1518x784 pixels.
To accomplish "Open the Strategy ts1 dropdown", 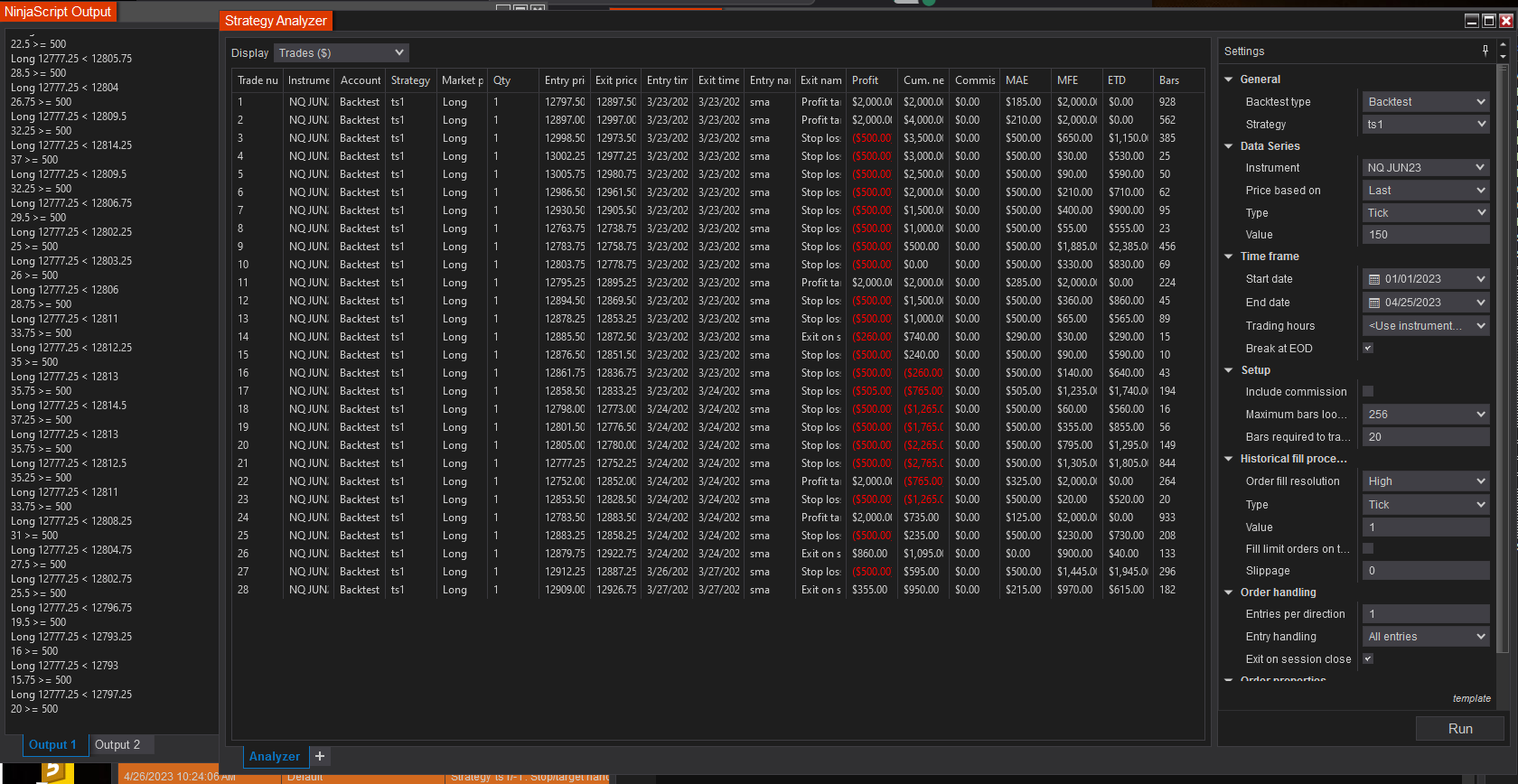I will (1426, 125).
